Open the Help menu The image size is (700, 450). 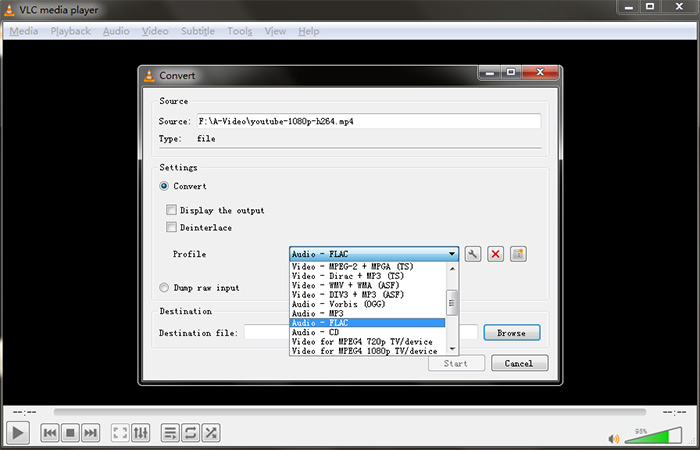point(309,31)
